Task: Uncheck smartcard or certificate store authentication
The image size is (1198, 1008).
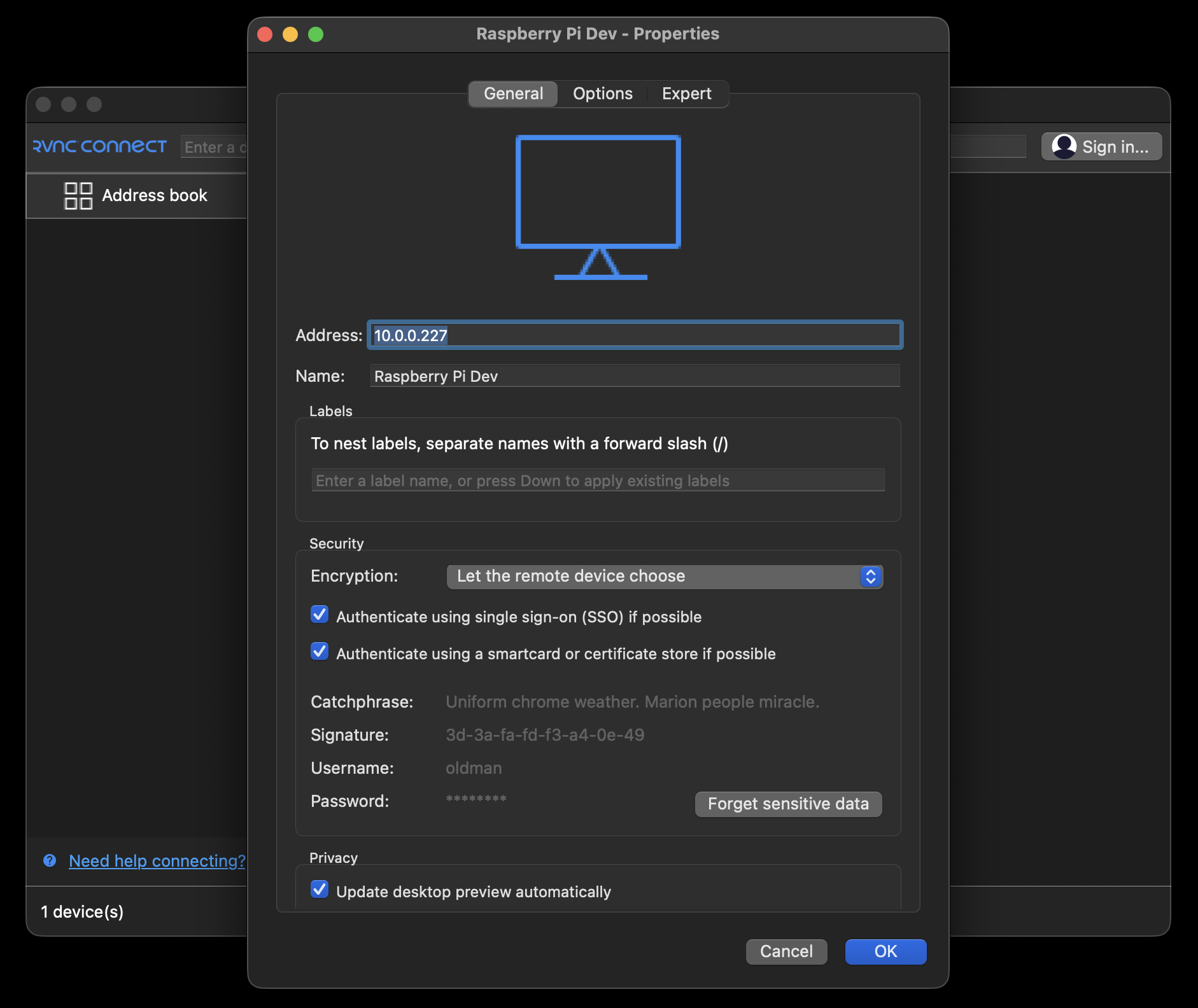Action: 320,652
